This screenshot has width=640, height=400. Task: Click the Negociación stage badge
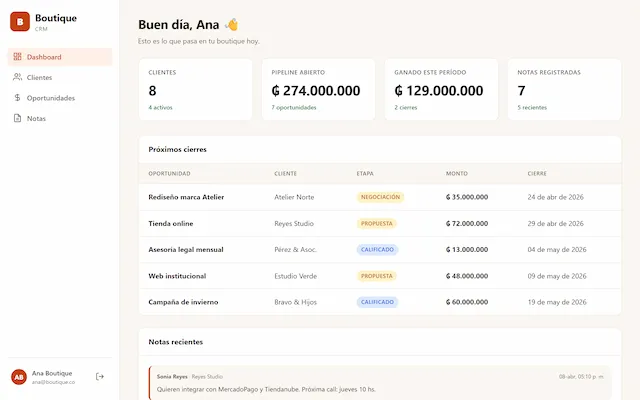click(380, 197)
